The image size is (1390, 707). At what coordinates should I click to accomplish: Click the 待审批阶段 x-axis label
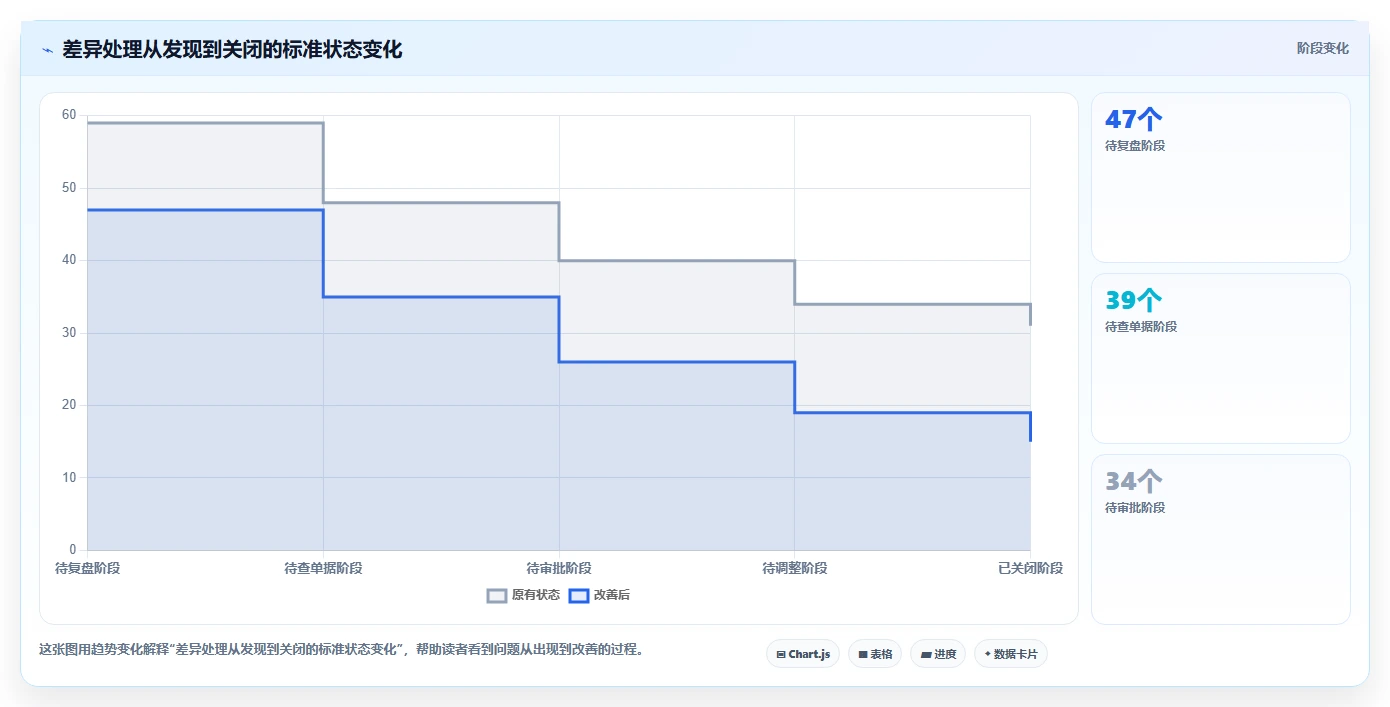(x=559, y=568)
